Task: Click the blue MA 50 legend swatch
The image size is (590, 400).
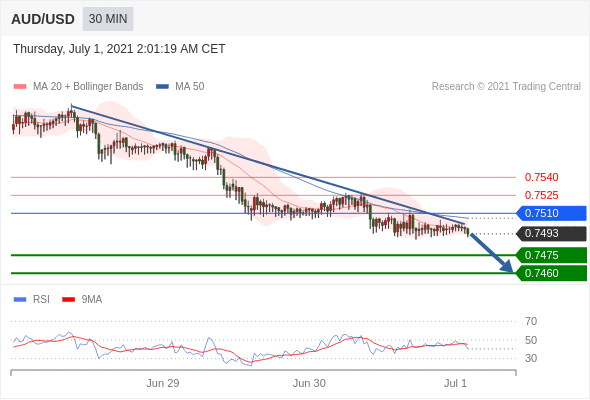Action: pyautogui.click(x=162, y=87)
